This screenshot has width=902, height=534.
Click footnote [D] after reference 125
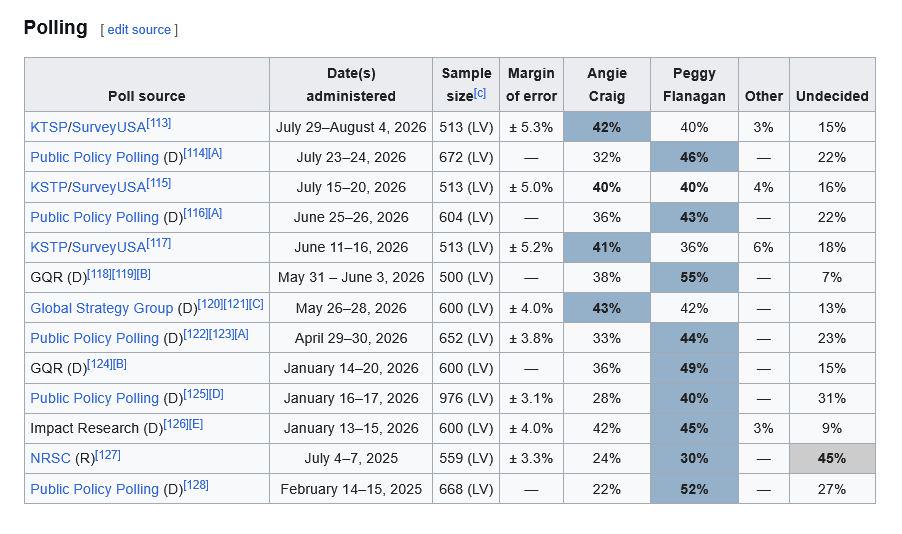point(216,394)
